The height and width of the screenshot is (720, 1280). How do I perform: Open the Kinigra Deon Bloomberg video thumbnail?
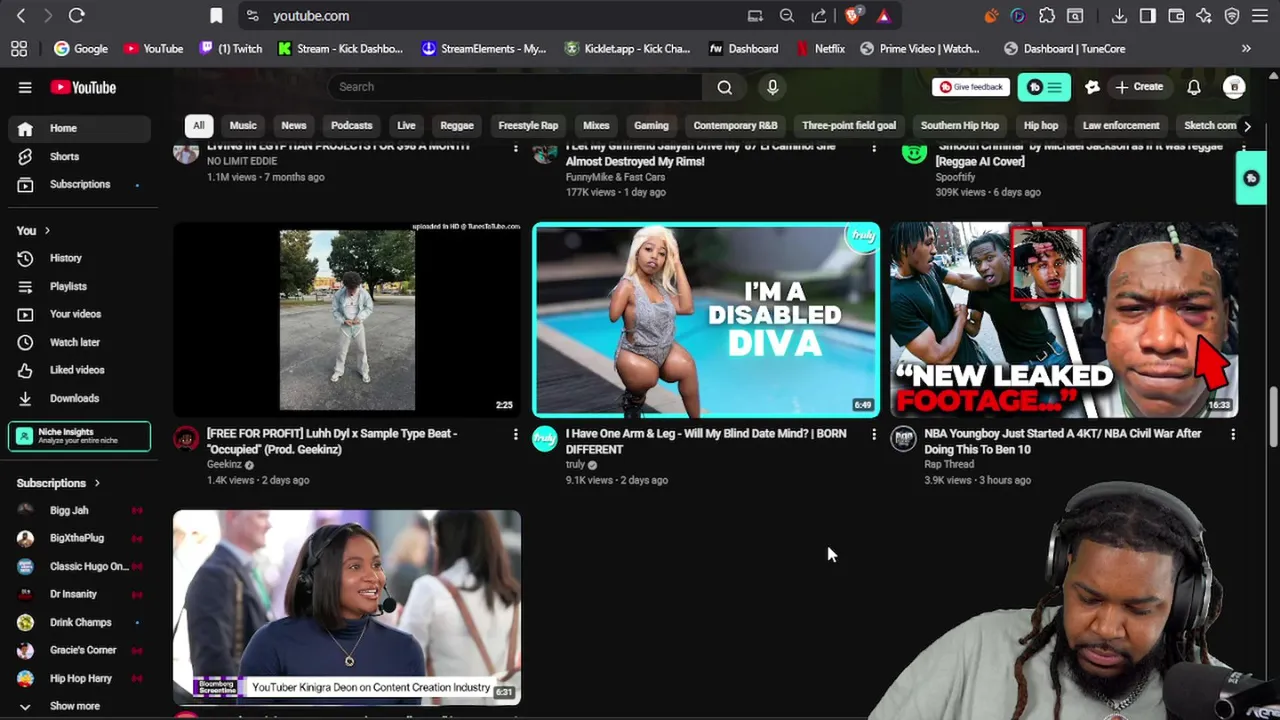pos(347,607)
